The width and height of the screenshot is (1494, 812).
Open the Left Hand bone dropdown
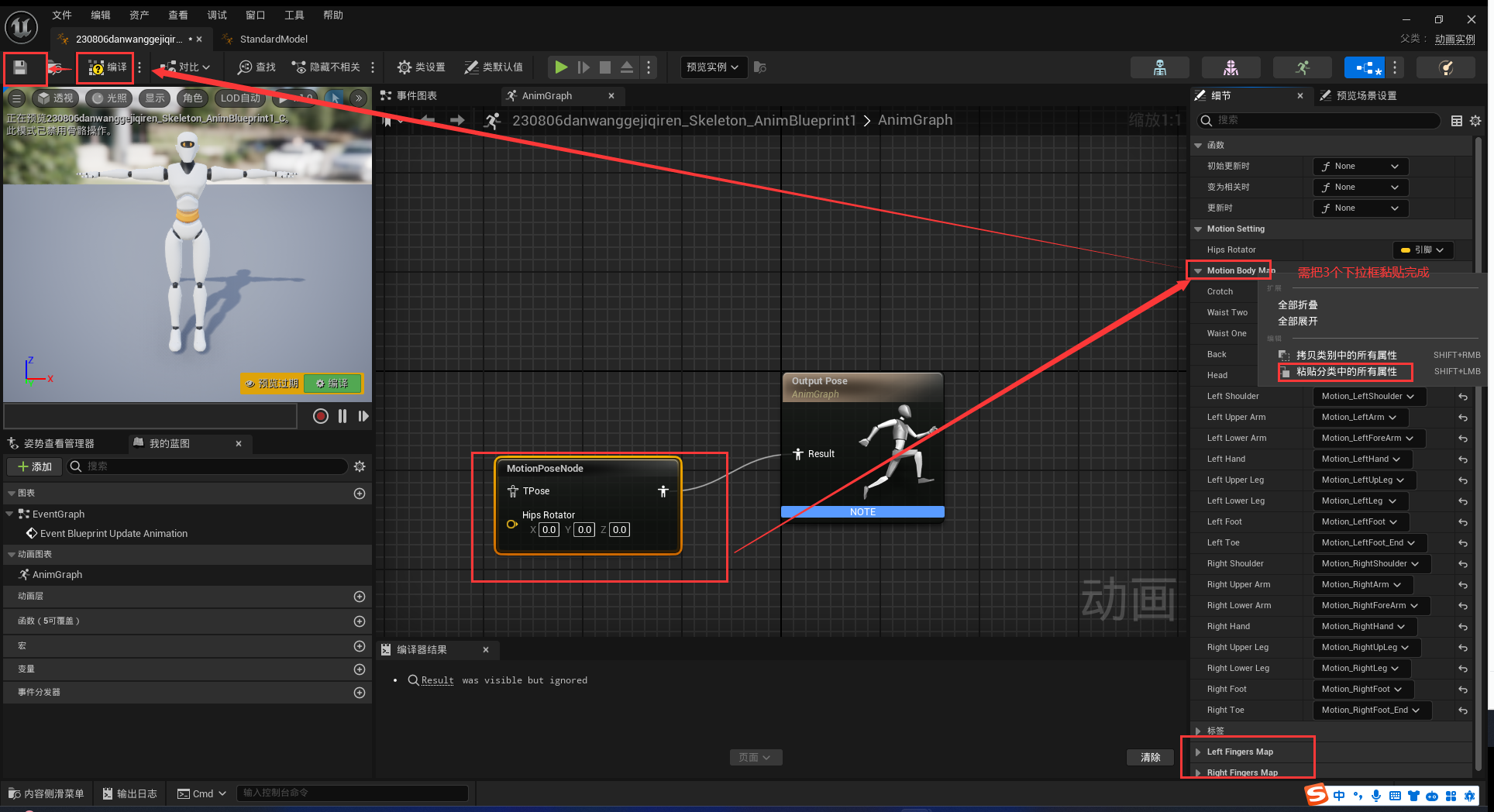click(1361, 459)
